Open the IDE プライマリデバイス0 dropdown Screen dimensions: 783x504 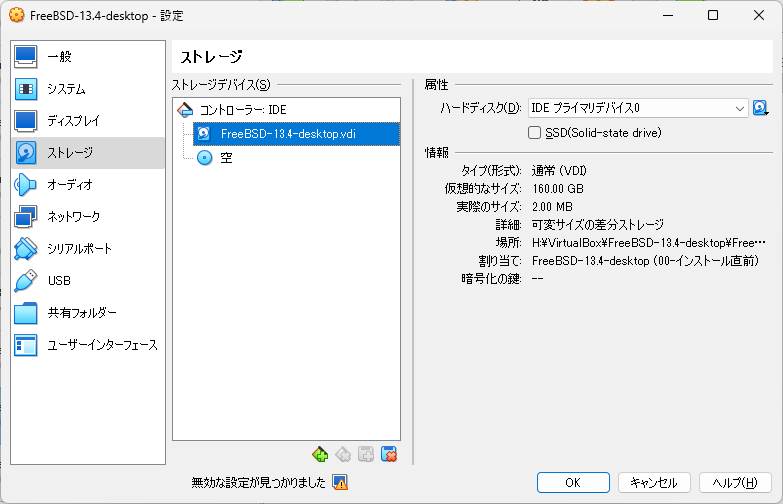click(x=638, y=108)
